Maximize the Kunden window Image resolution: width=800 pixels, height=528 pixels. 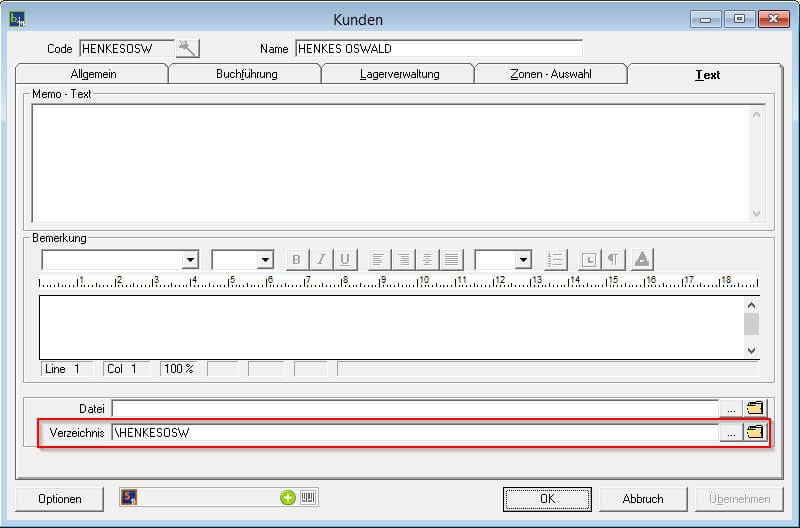(x=739, y=19)
